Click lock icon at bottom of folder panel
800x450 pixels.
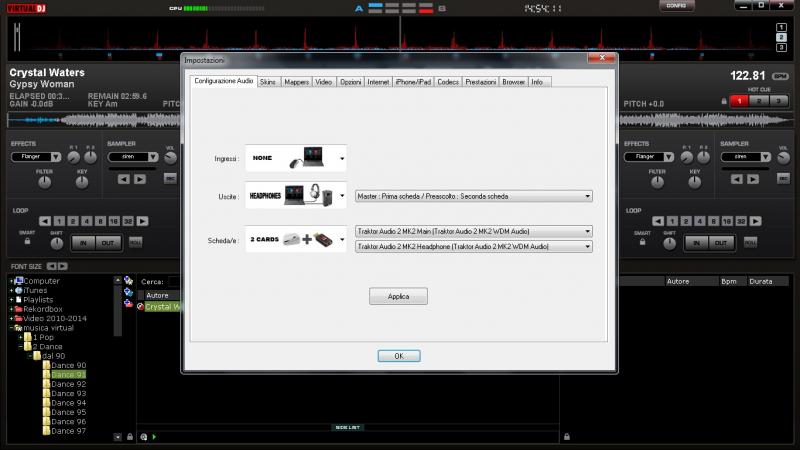[x=130, y=437]
